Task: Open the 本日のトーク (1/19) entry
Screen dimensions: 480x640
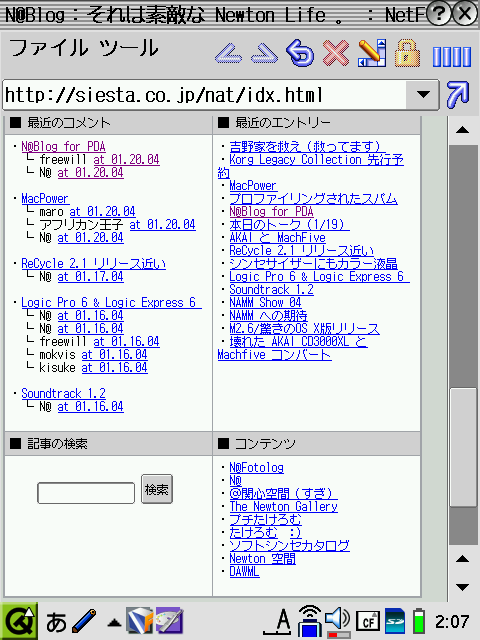Action: (x=289, y=225)
